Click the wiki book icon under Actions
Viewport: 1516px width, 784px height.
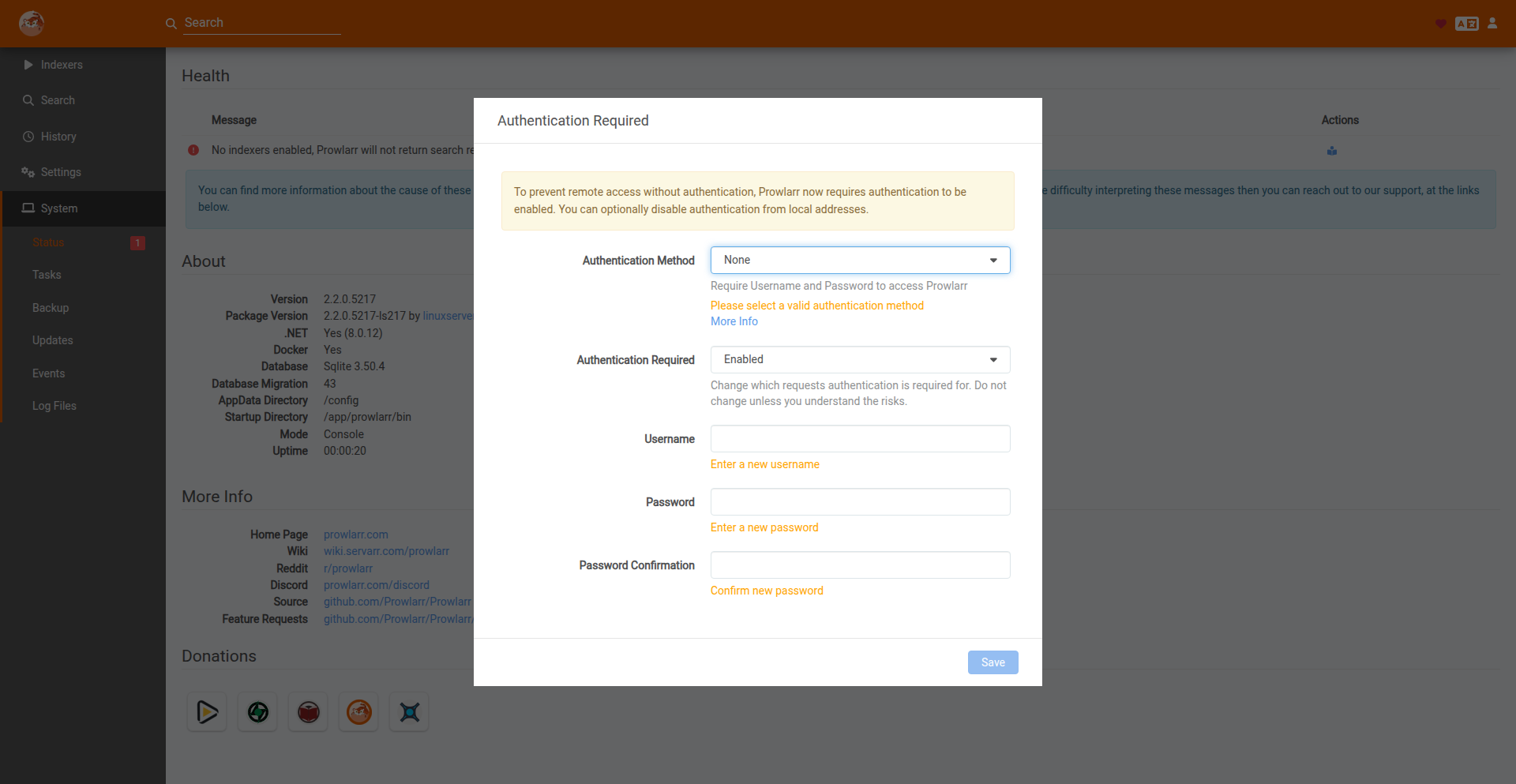pos(1332,151)
